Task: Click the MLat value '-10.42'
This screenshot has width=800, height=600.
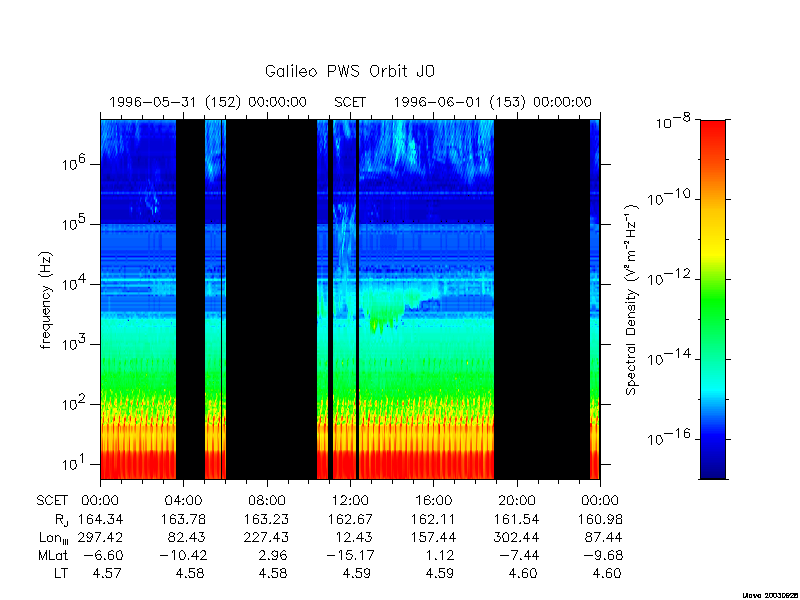Action: point(184,555)
